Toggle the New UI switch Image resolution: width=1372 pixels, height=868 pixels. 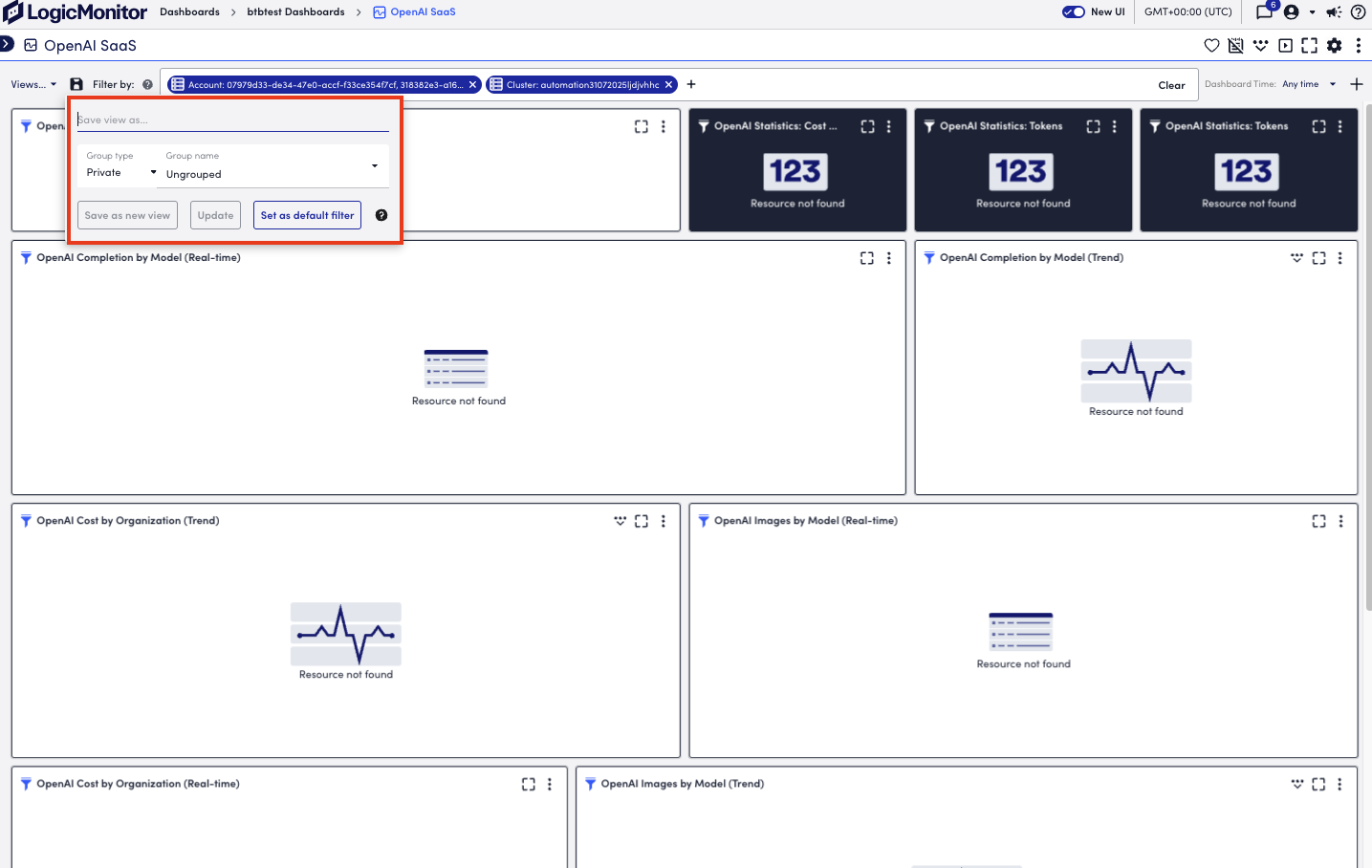[1074, 12]
